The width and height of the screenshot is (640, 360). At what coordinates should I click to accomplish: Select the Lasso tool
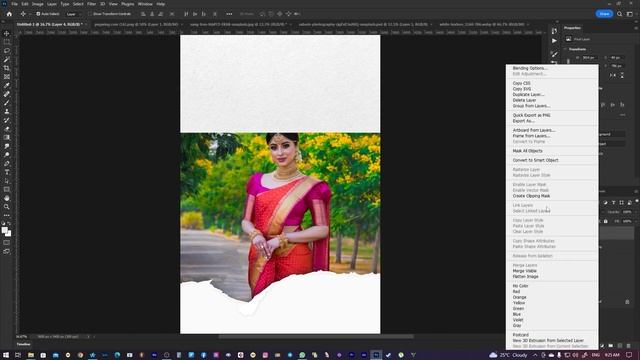tap(7, 51)
